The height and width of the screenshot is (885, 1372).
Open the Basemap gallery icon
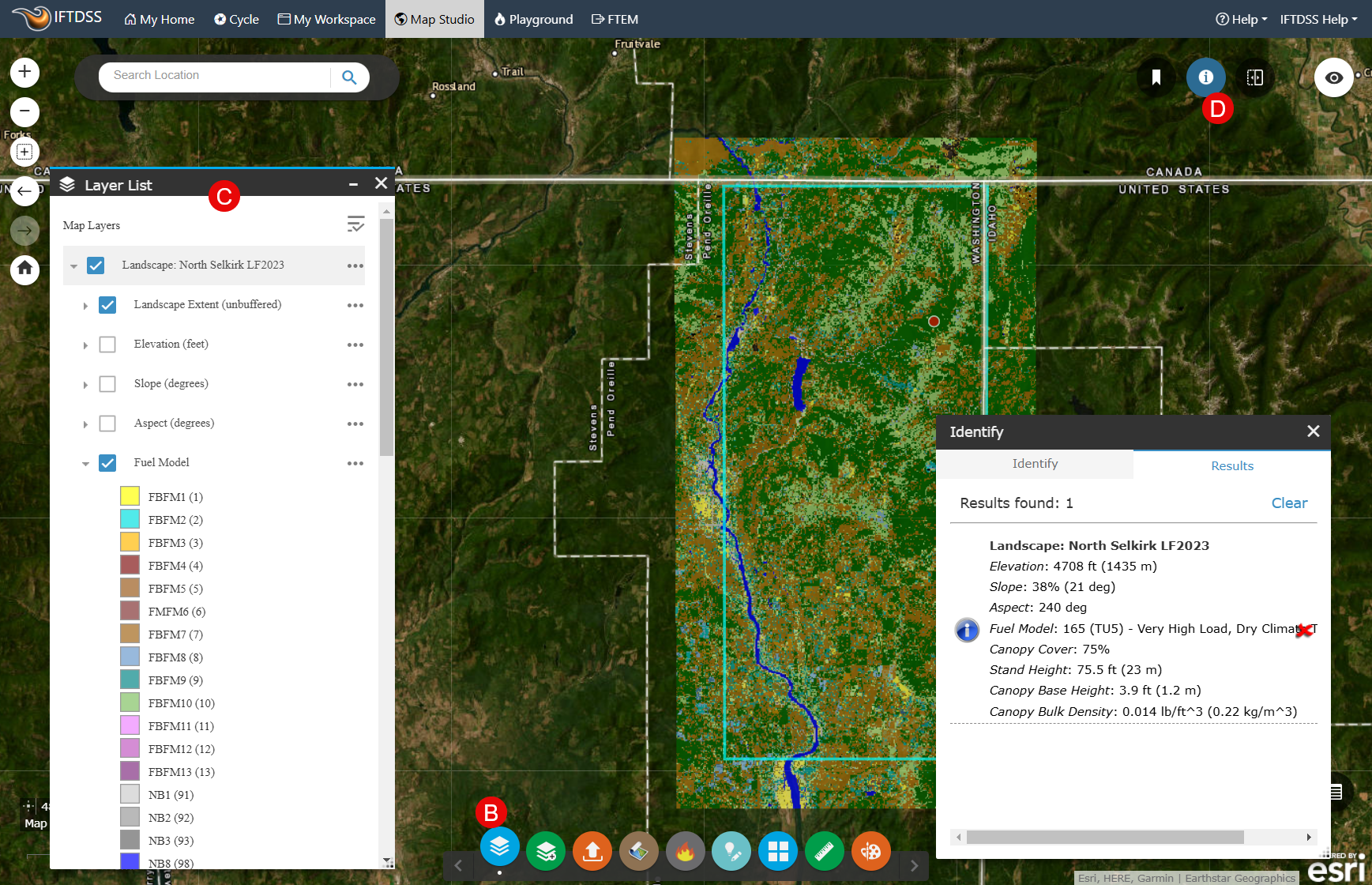click(x=639, y=851)
